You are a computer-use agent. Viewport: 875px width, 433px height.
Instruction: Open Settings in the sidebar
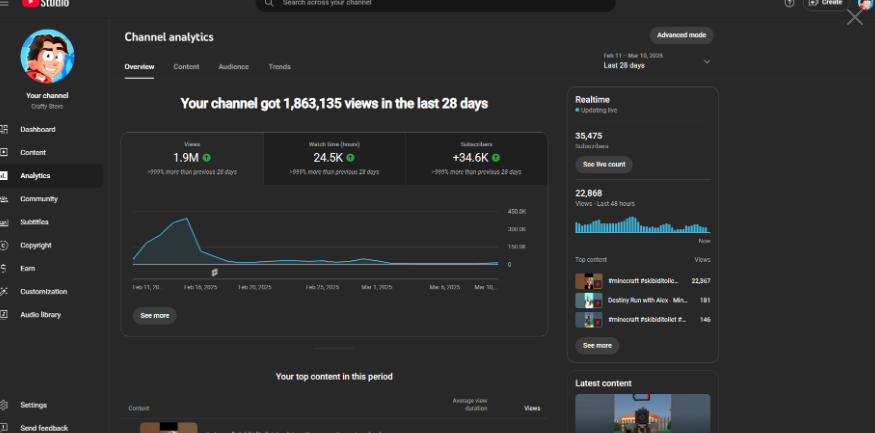(x=33, y=405)
